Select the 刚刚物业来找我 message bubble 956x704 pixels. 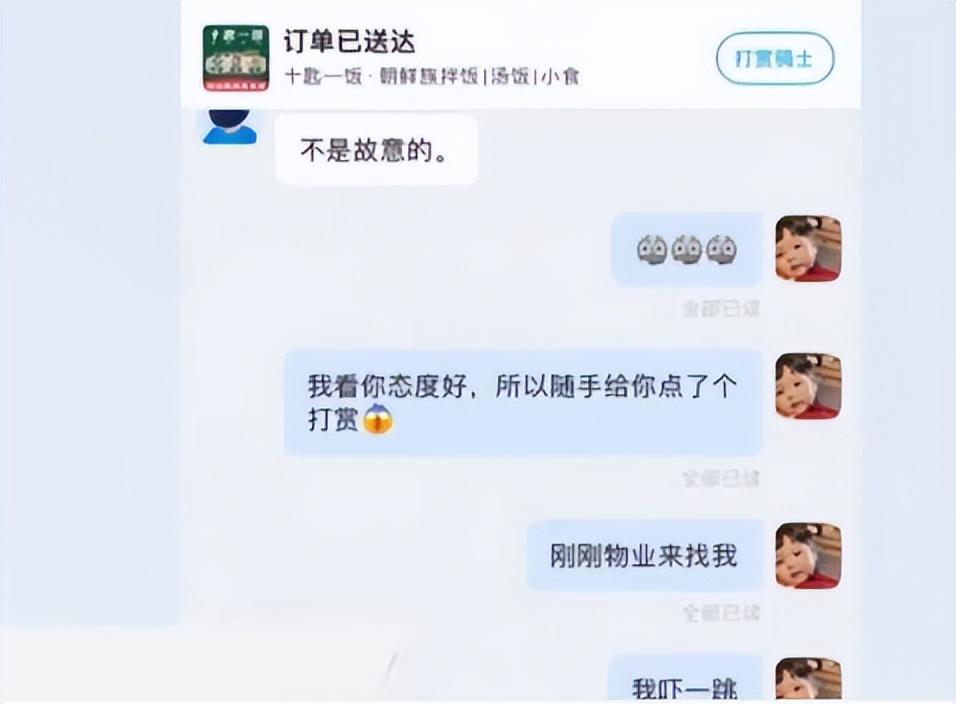click(x=644, y=555)
